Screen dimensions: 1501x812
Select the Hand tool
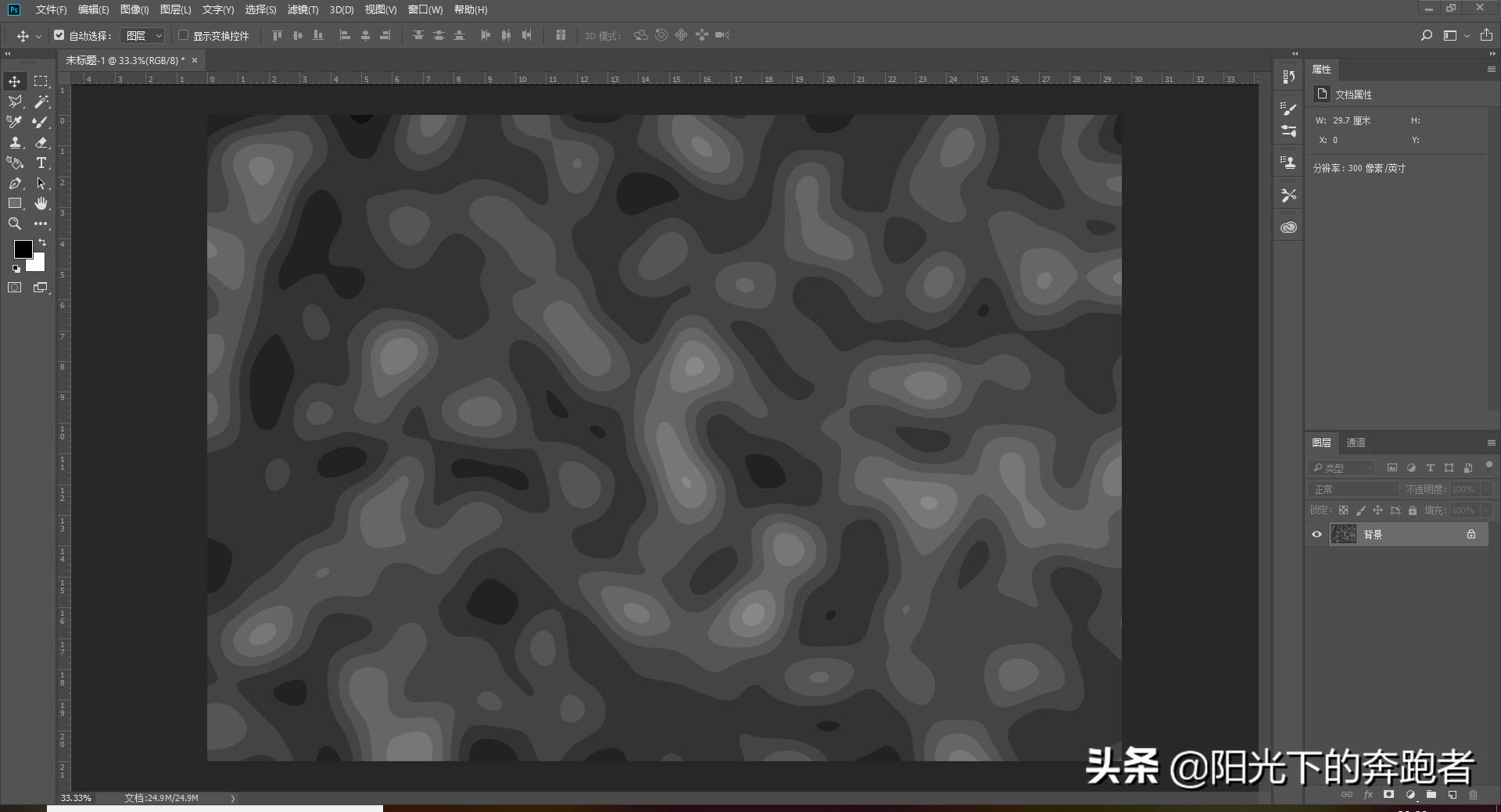coord(41,203)
